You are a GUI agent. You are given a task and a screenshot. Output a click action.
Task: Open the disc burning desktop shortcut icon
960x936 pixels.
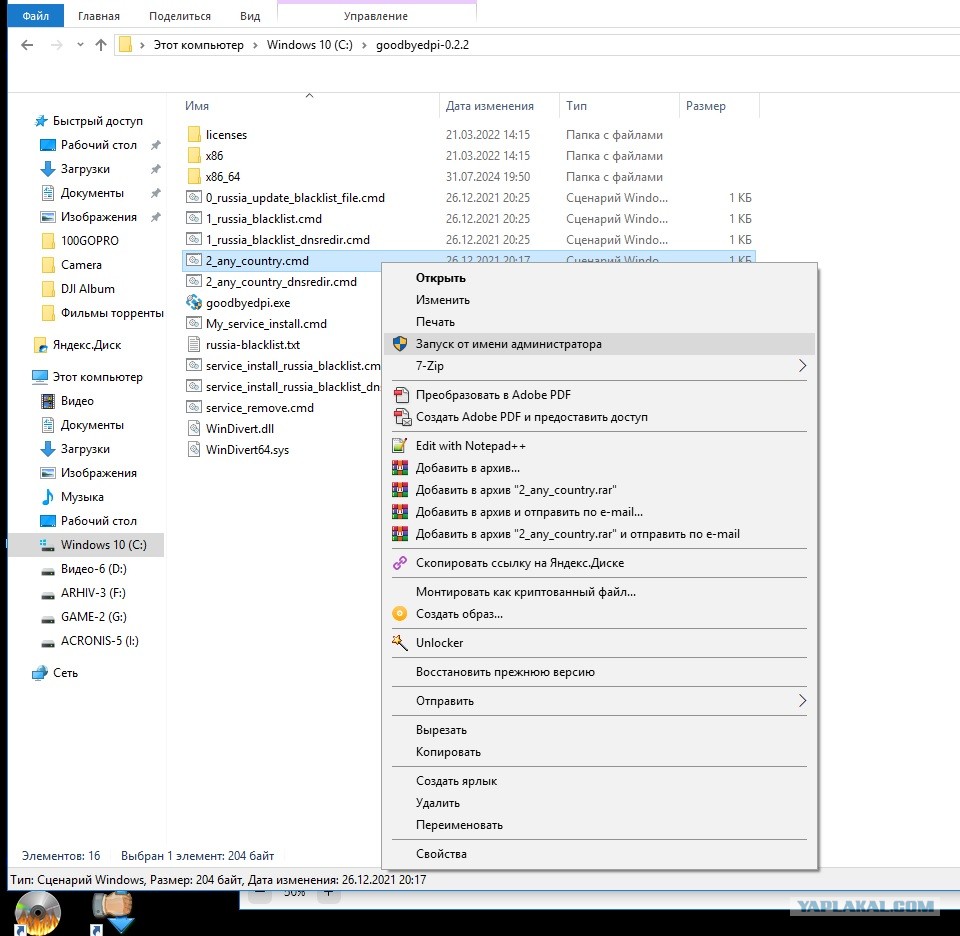coord(37,913)
